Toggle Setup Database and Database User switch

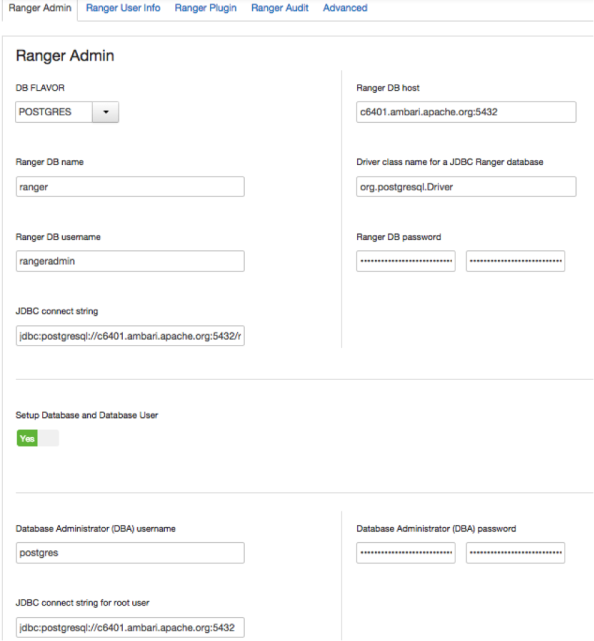(x=38, y=438)
